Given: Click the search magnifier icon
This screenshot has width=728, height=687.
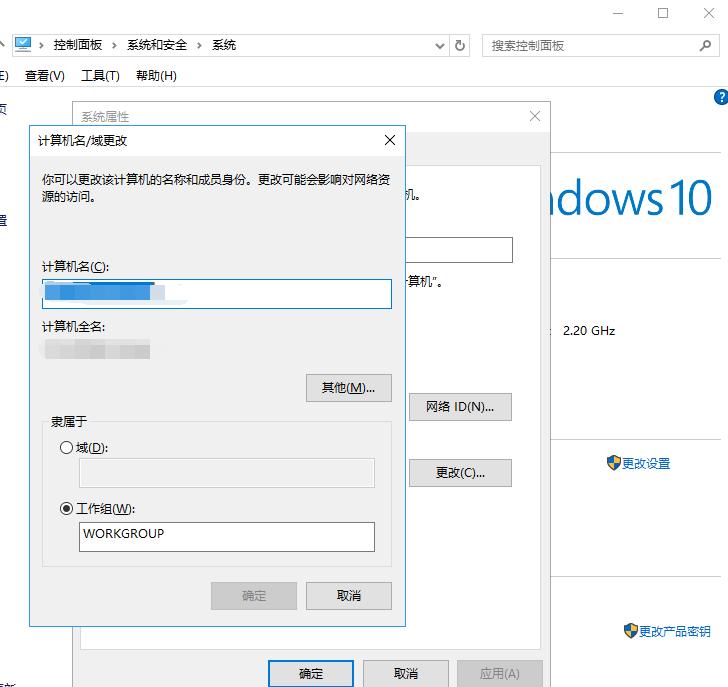Looking at the screenshot, I should tap(705, 45).
